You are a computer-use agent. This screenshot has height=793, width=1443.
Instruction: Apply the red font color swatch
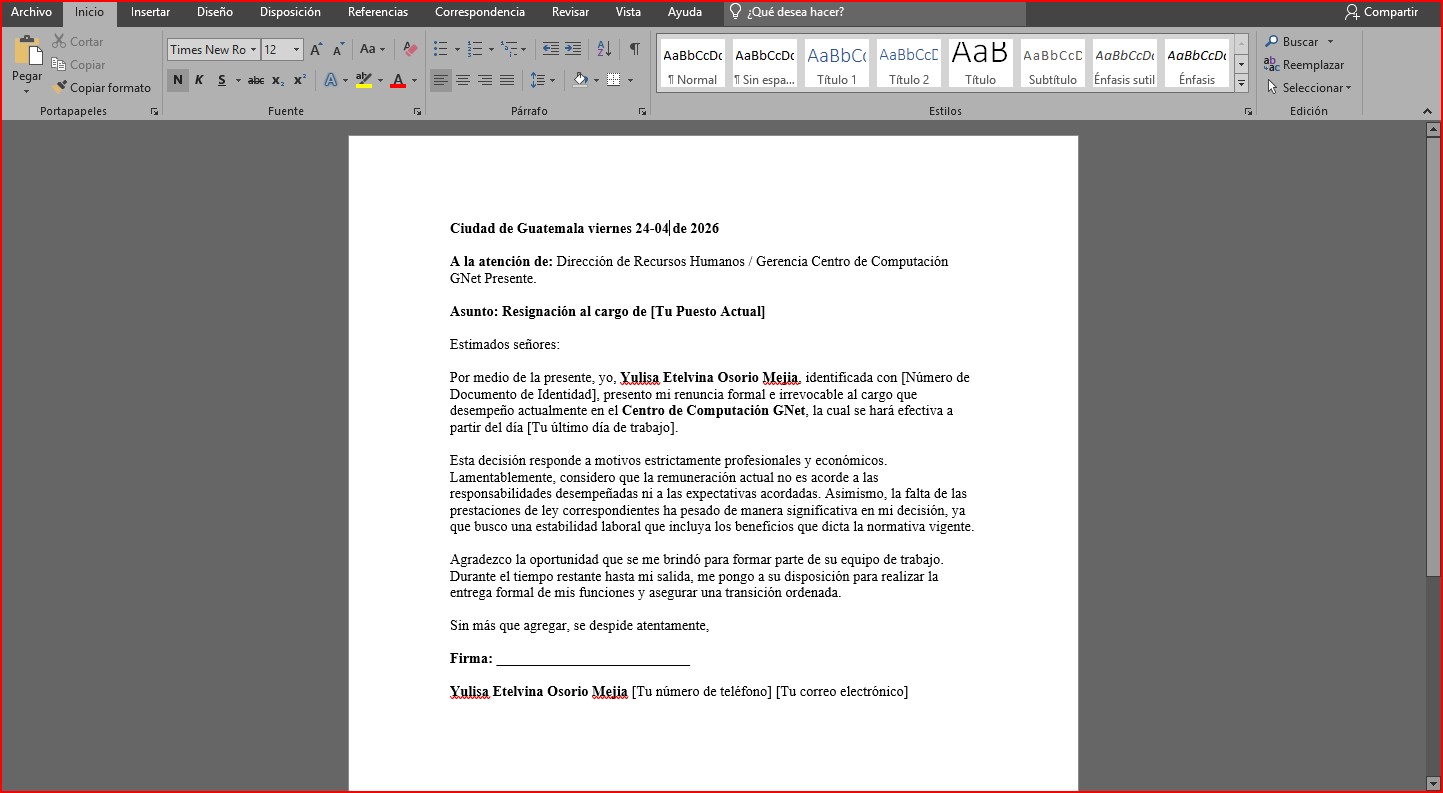pos(398,80)
